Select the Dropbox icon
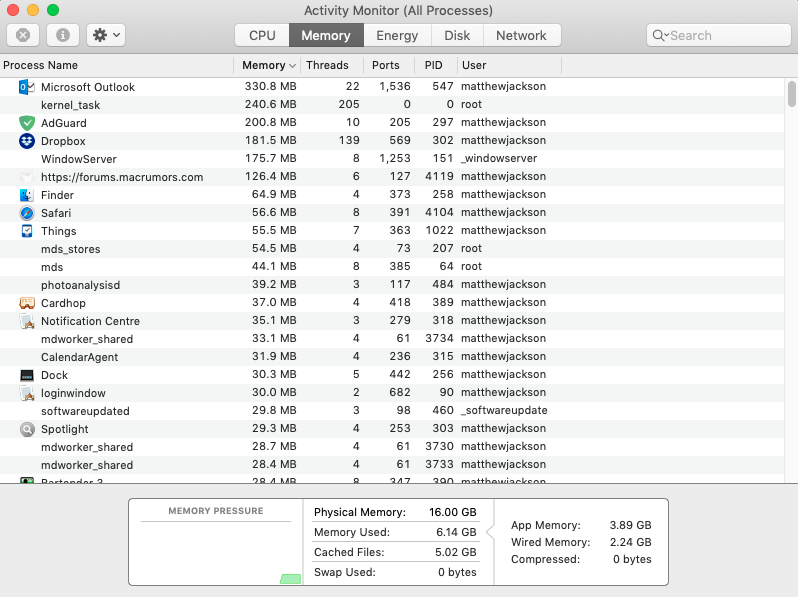The image size is (798, 597). 27,141
